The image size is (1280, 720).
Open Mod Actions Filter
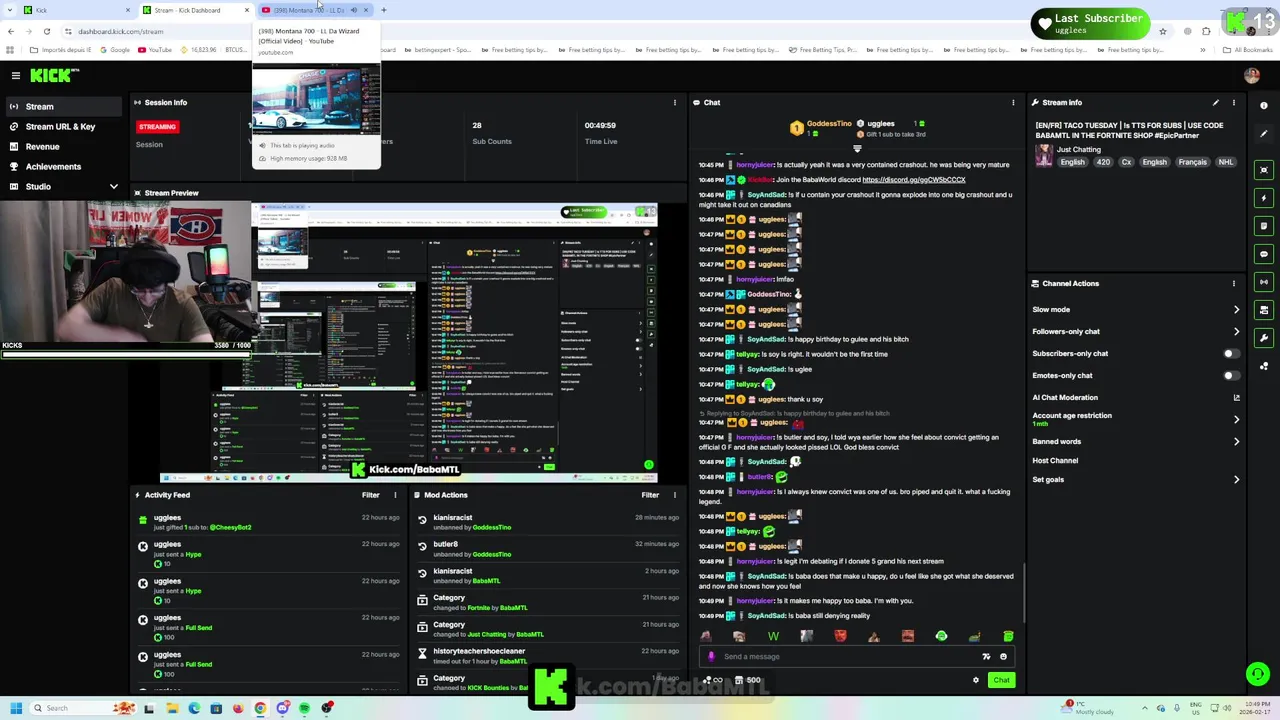pos(650,495)
